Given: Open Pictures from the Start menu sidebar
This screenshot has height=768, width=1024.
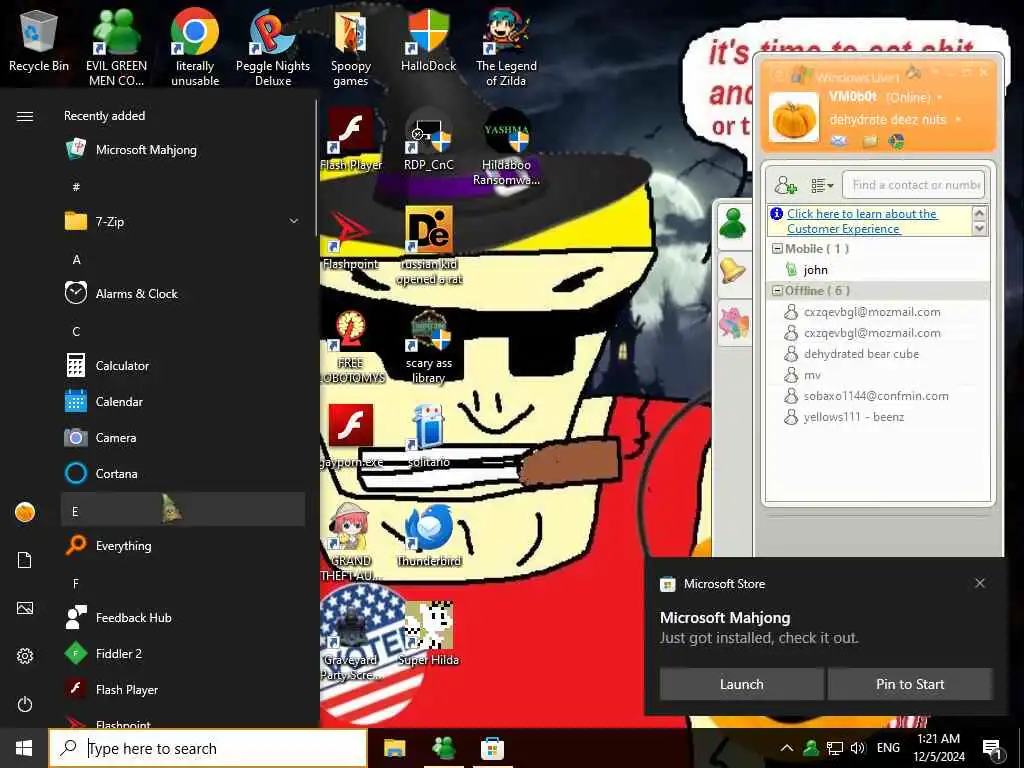Looking at the screenshot, I should pos(25,608).
